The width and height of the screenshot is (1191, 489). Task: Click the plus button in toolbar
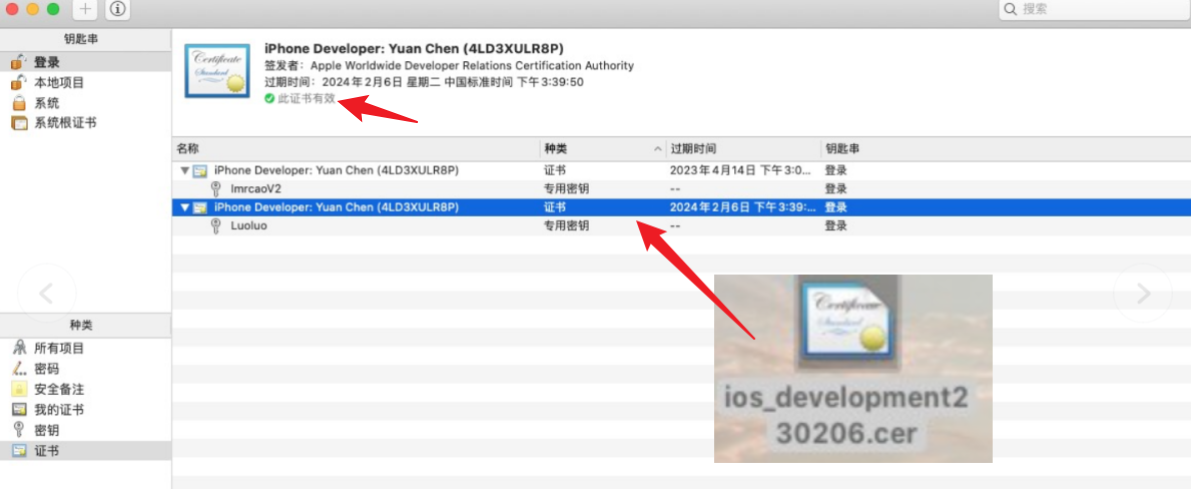[x=85, y=9]
